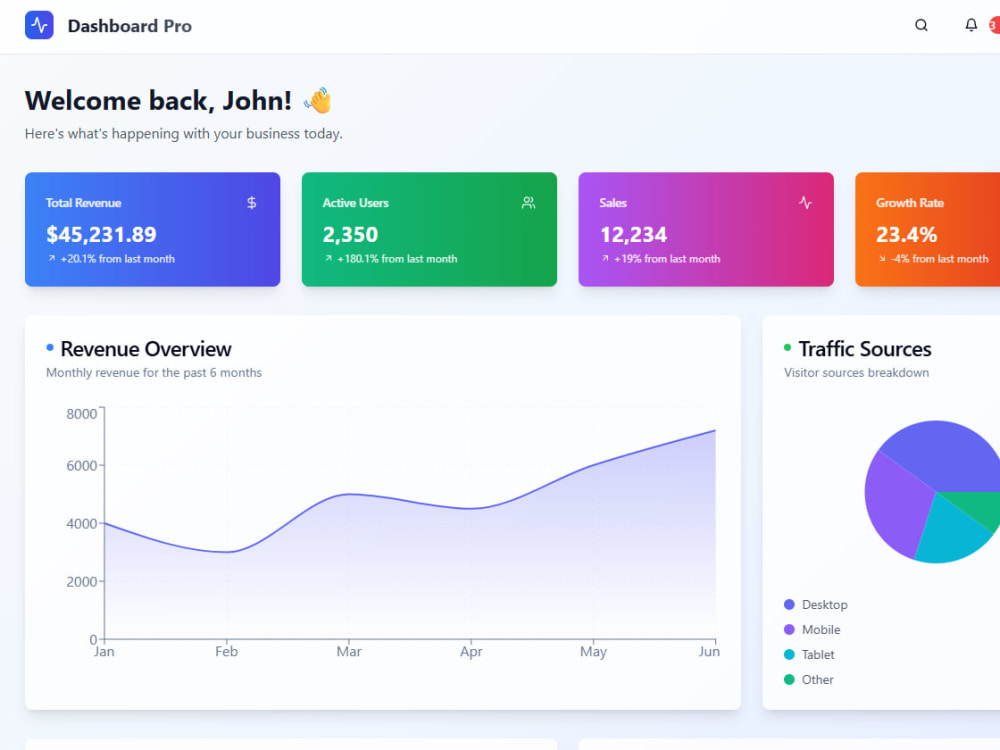This screenshot has width=1000, height=750.
Task: Select the Mobile legend label
Action: pos(821,629)
